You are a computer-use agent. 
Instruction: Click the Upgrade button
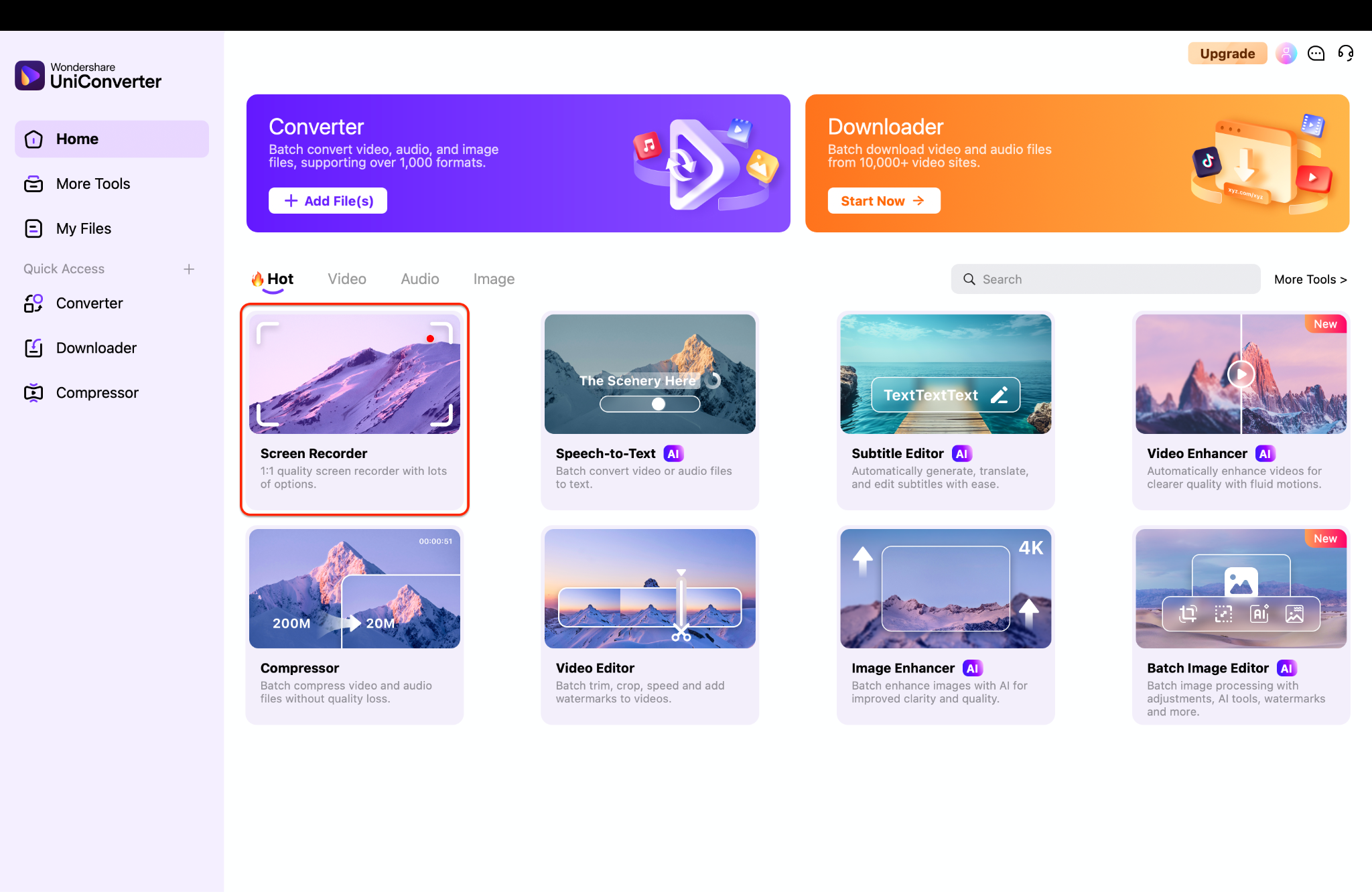[x=1227, y=53]
